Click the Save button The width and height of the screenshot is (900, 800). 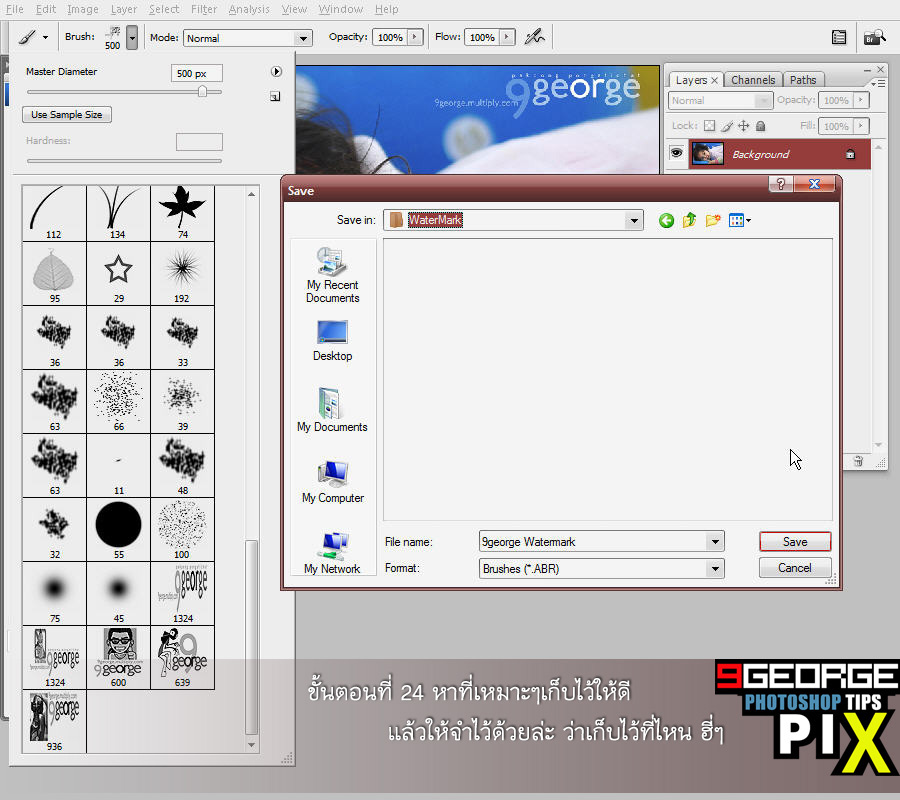tap(795, 542)
